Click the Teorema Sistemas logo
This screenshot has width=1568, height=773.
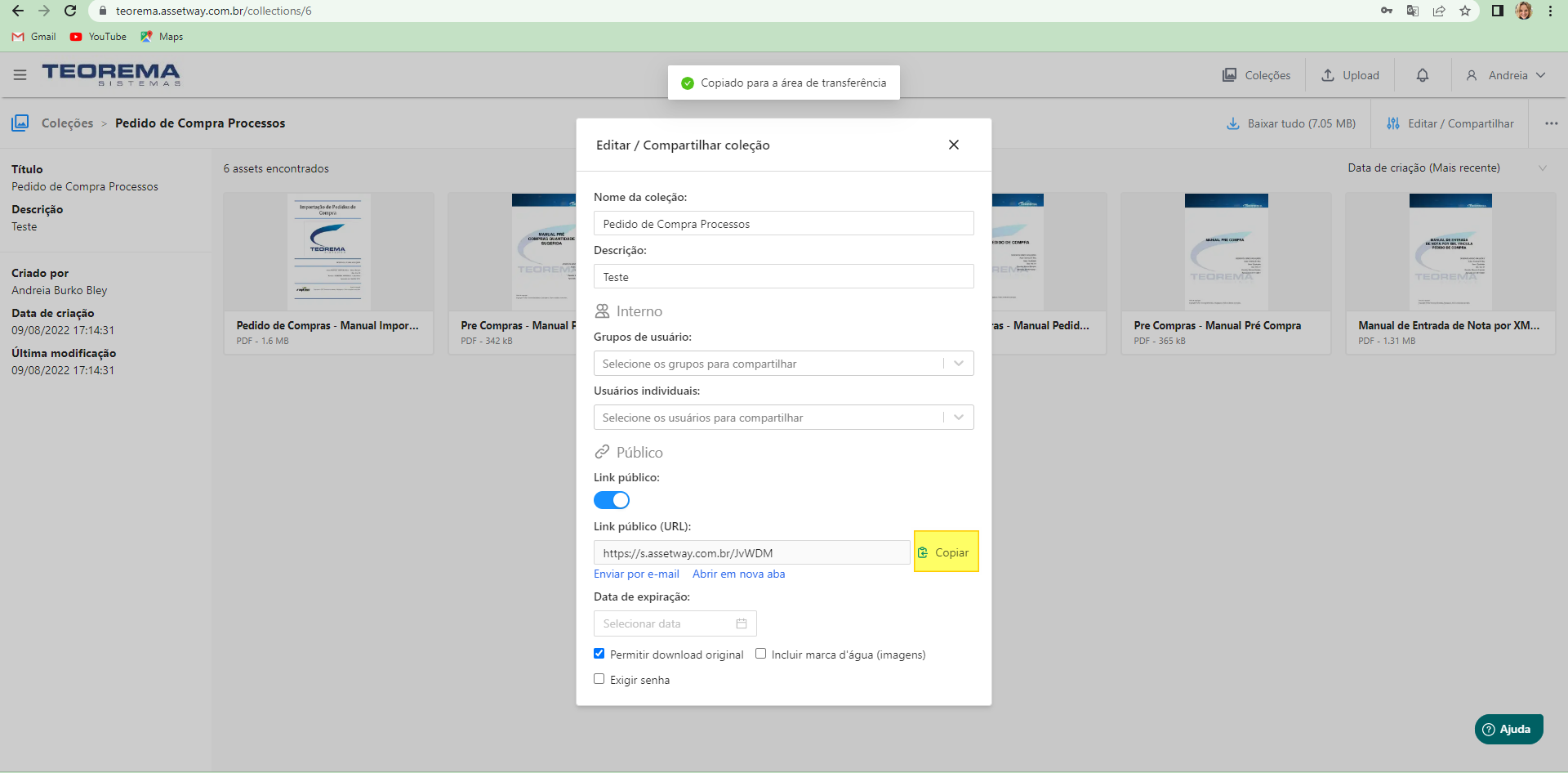pos(111,75)
